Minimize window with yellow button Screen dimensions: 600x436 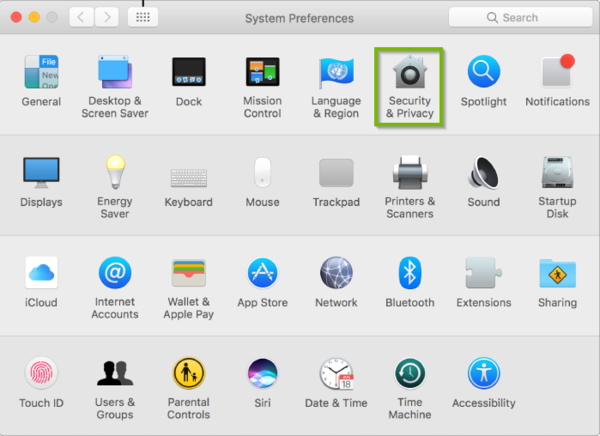click(x=34, y=17)
